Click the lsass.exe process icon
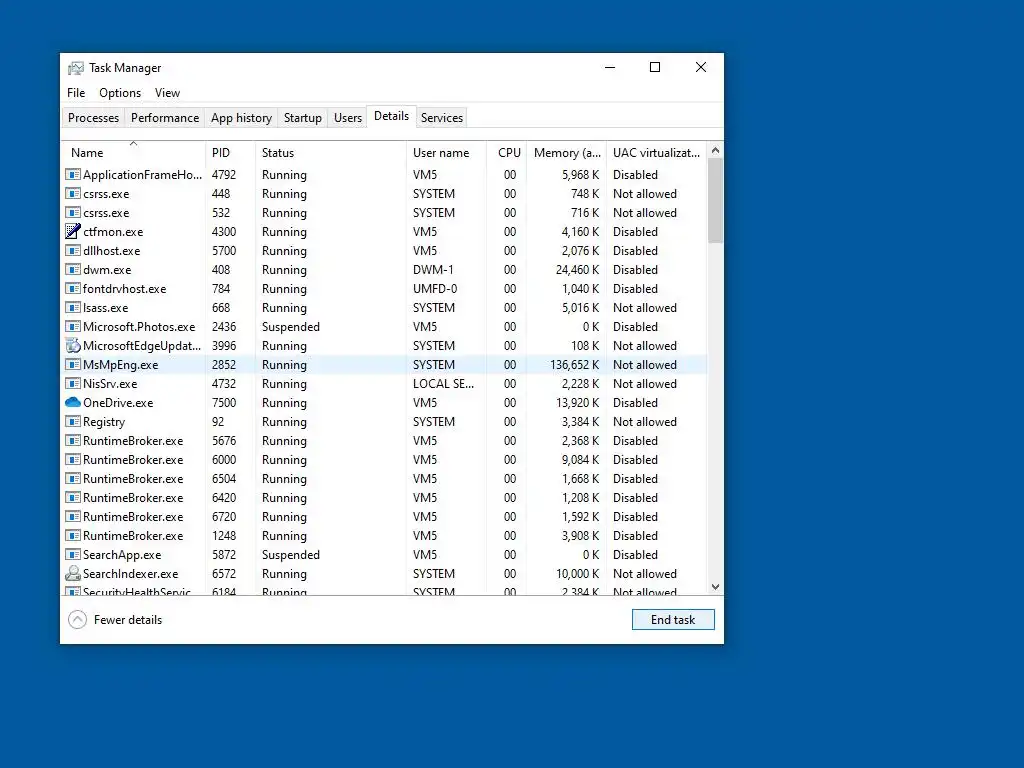 (x=73, y=308)
